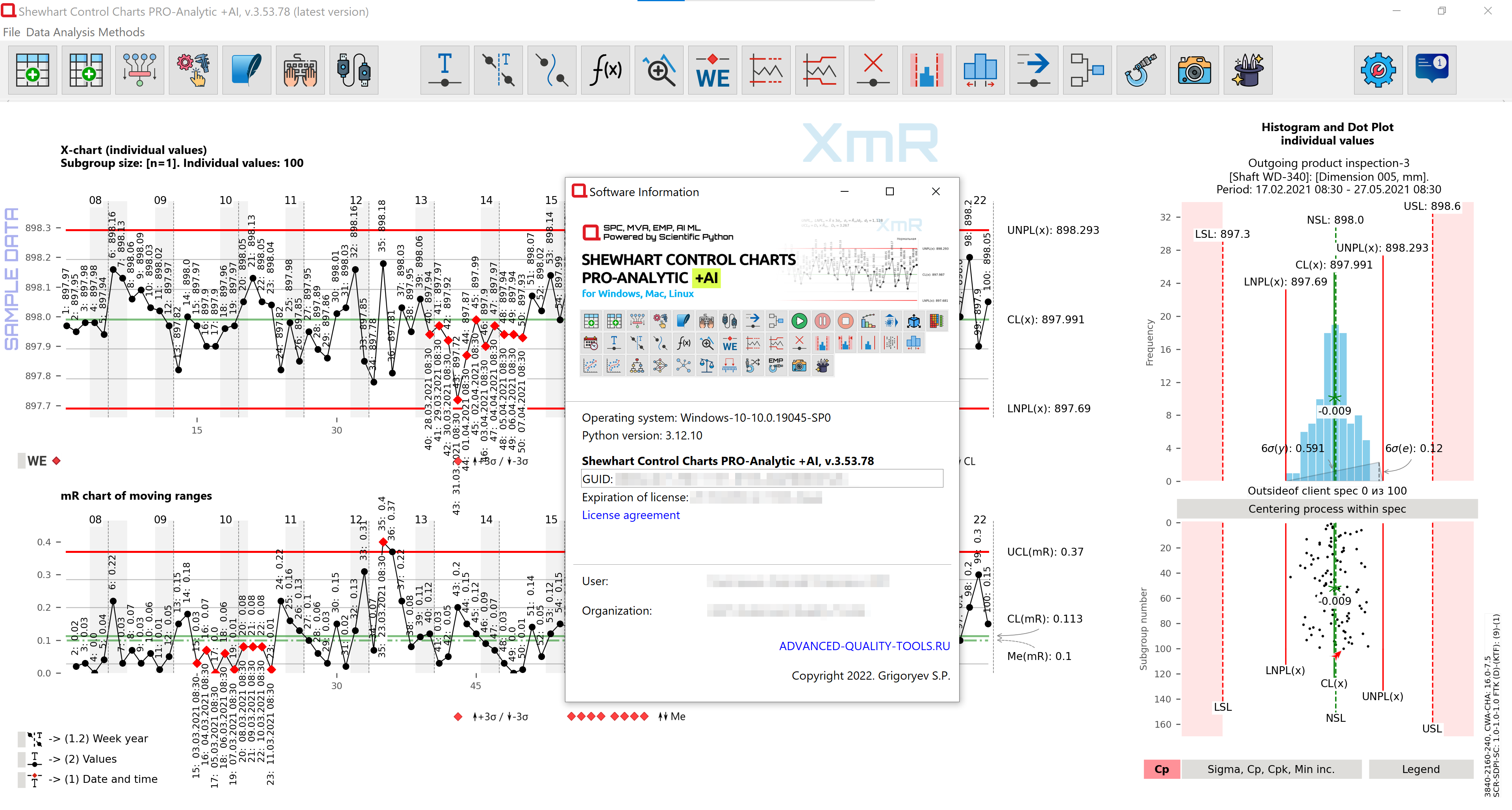The height and width of the screenshot is (810, 1512).
Task: Click the curve between points icon
Action: [x=552, y=70]
